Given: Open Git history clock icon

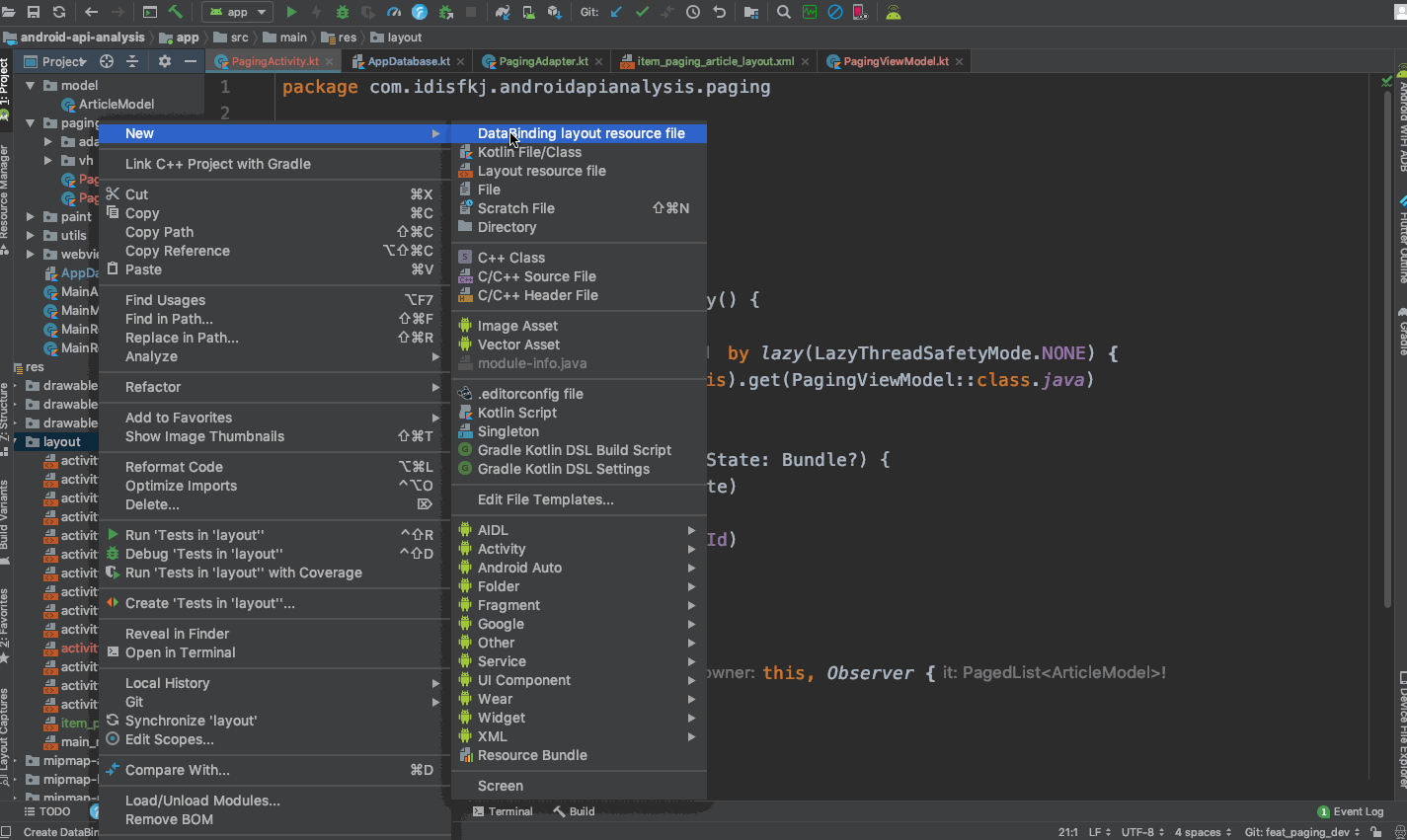Looking at the screenshot, I should pyautogui.click(x=693, y=12).
